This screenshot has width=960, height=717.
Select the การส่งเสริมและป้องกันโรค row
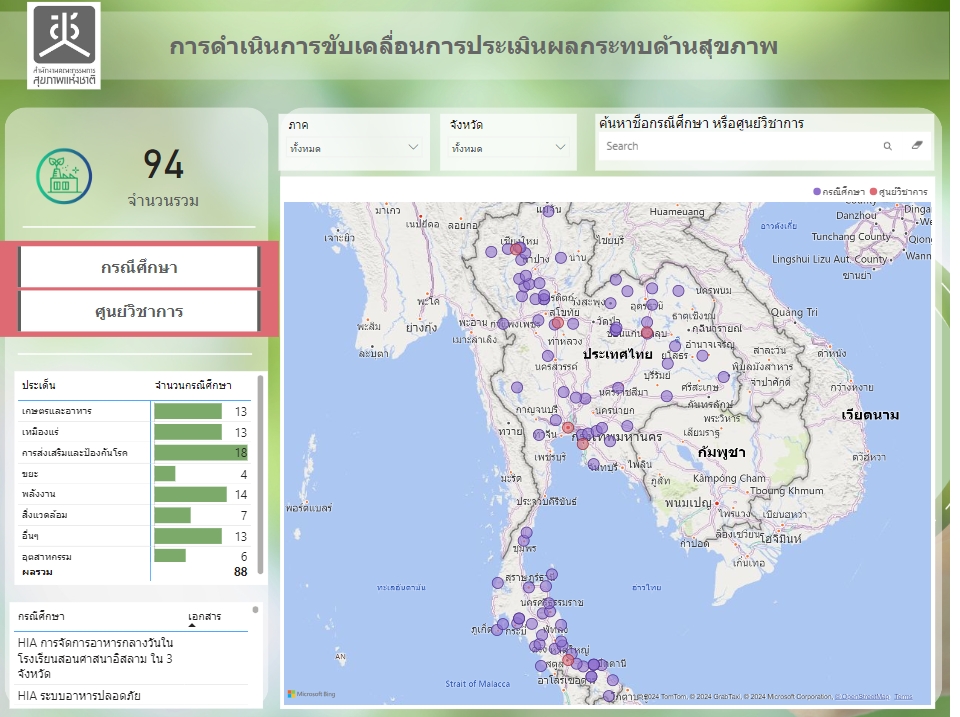(x=135, y=453)
